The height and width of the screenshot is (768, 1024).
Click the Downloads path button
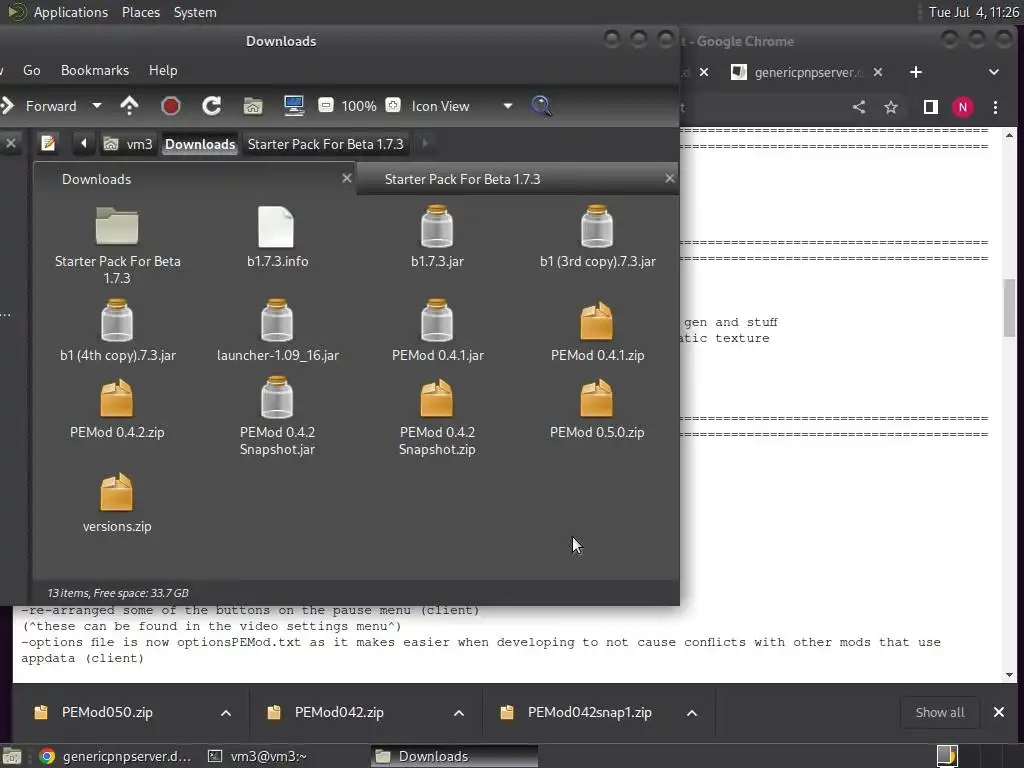click(x=200, y=144)
